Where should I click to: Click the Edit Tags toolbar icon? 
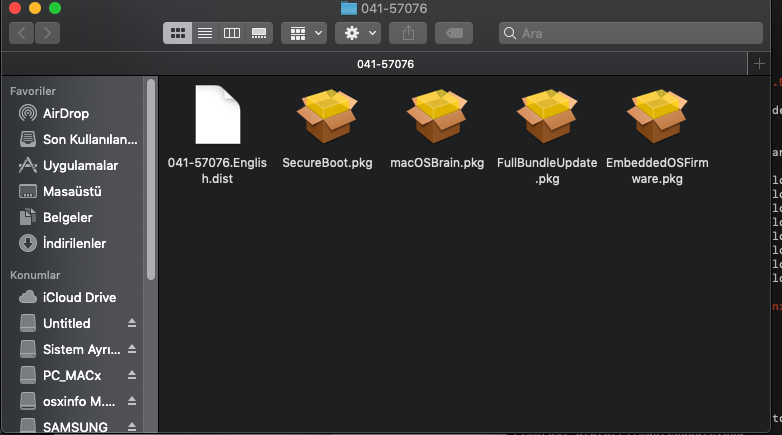[x=454, y=33]
